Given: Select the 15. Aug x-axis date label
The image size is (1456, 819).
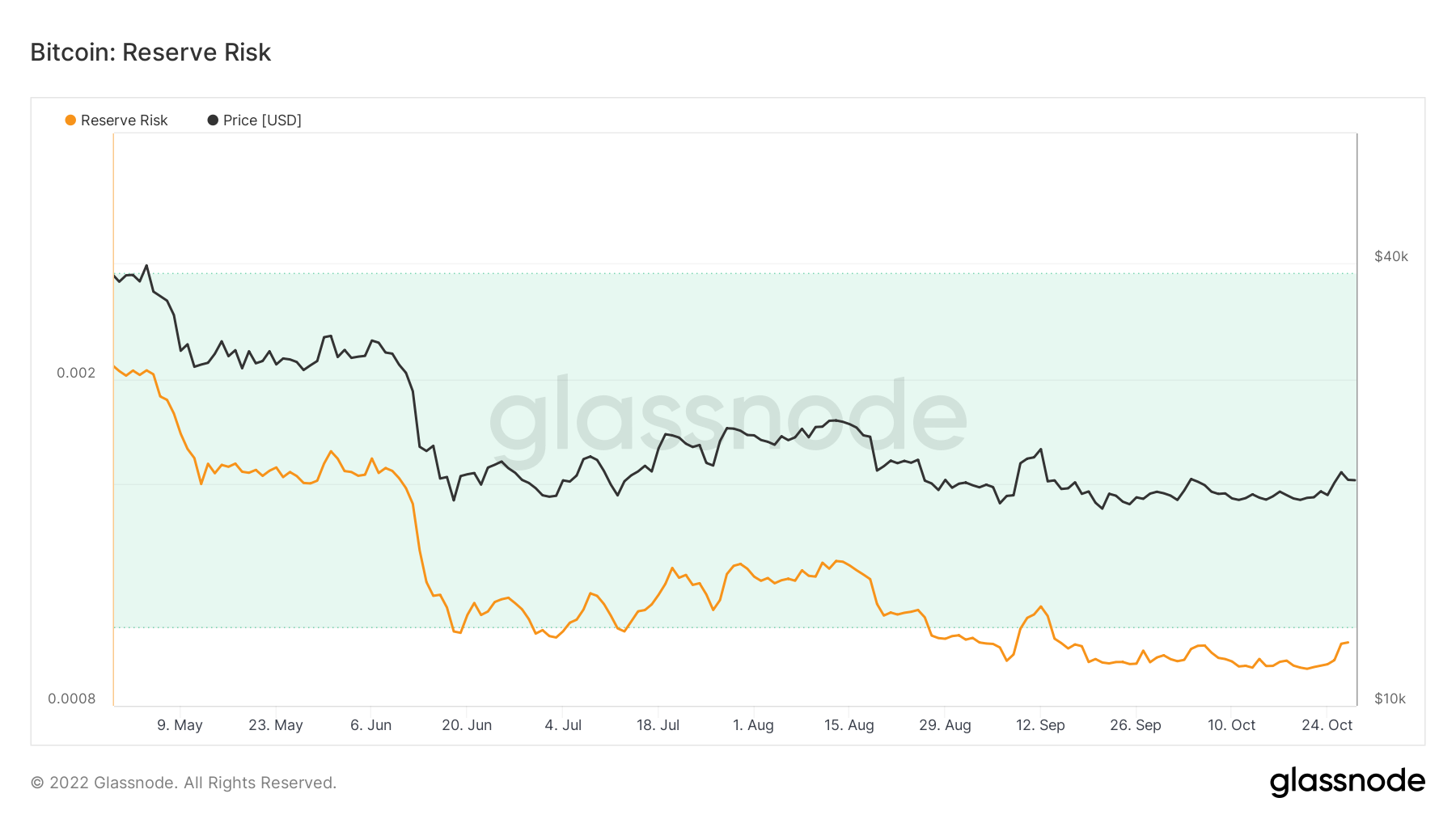Looking at the screenshot, I should [x=849, y=725].
